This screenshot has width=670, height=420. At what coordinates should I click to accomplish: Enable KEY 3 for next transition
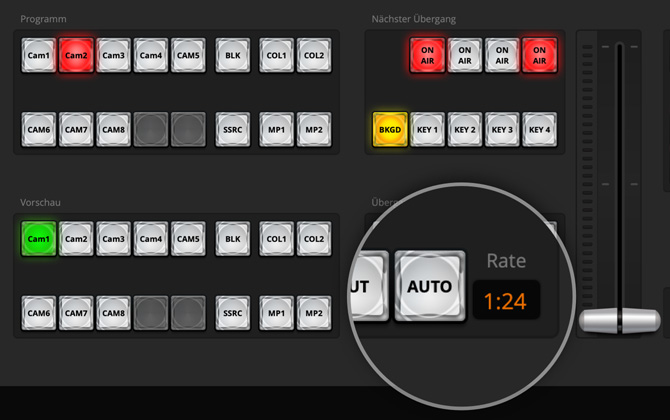coord(502,130)
